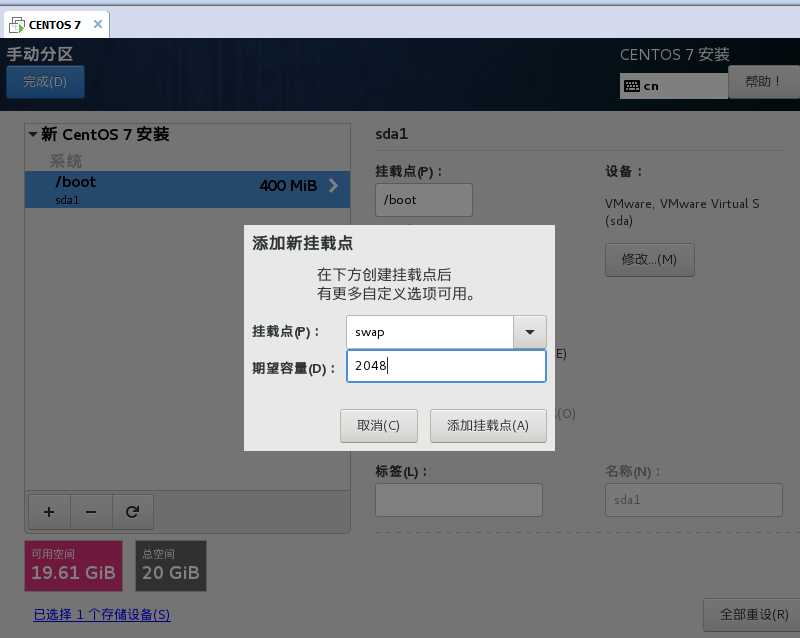Click the 标签(L) label input field
Image resolution: width=800 pixels, height=638 pixels.
click(x=459, y=500)
